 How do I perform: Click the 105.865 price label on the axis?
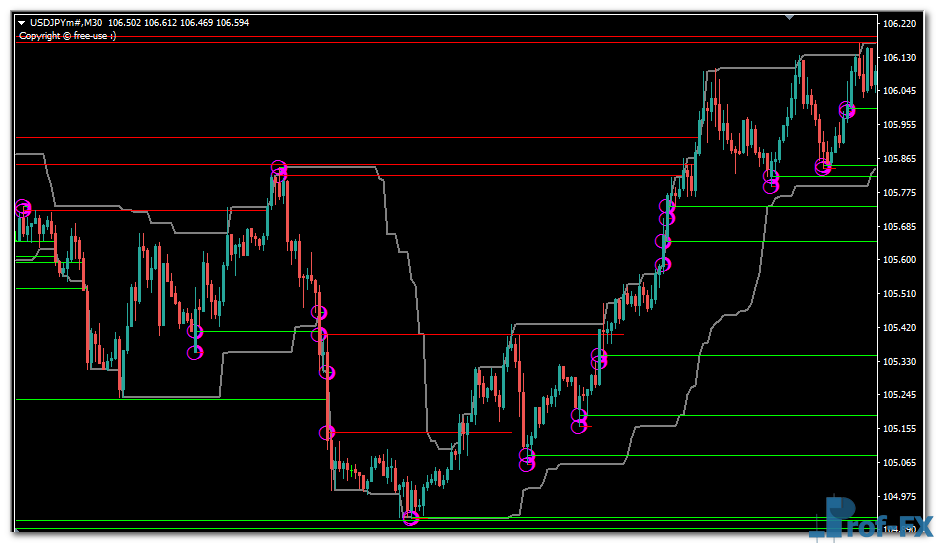(901, 159)
